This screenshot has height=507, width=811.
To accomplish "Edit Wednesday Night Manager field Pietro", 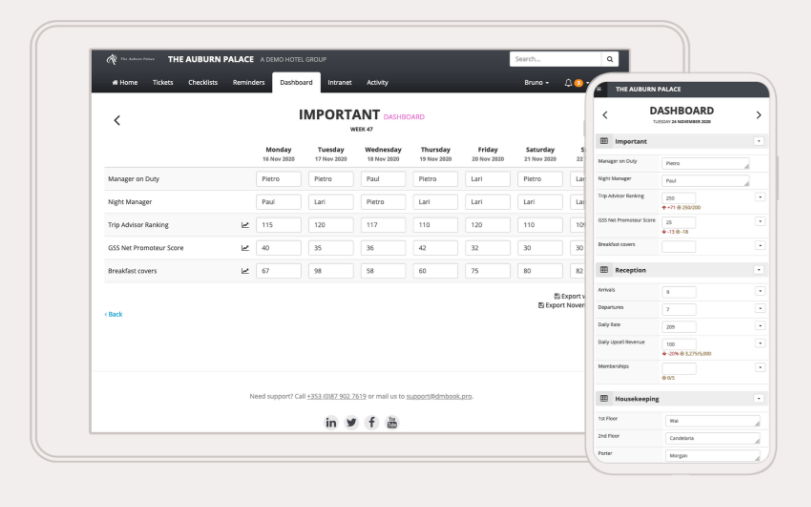I will [x=383, y=202].
